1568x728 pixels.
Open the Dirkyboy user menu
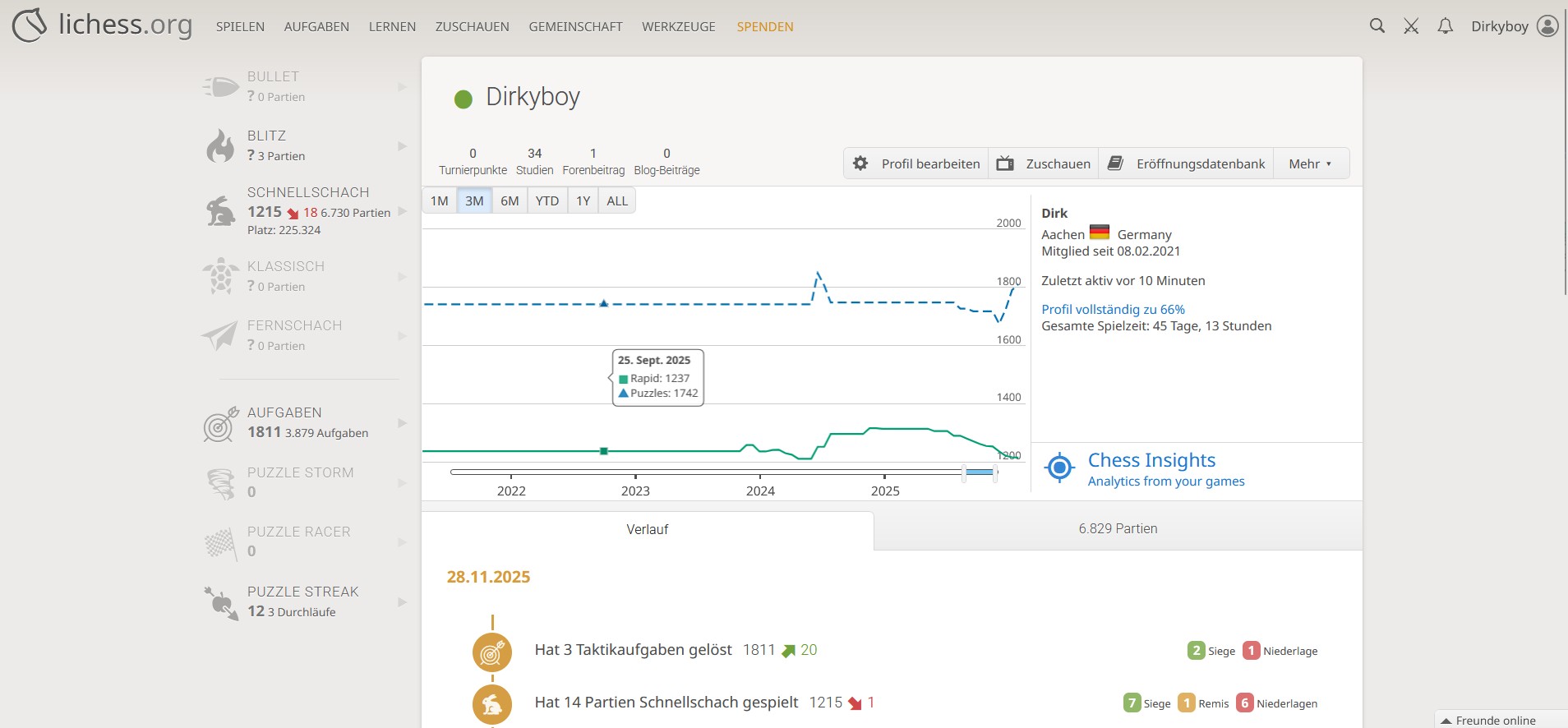coord(1514,26)
